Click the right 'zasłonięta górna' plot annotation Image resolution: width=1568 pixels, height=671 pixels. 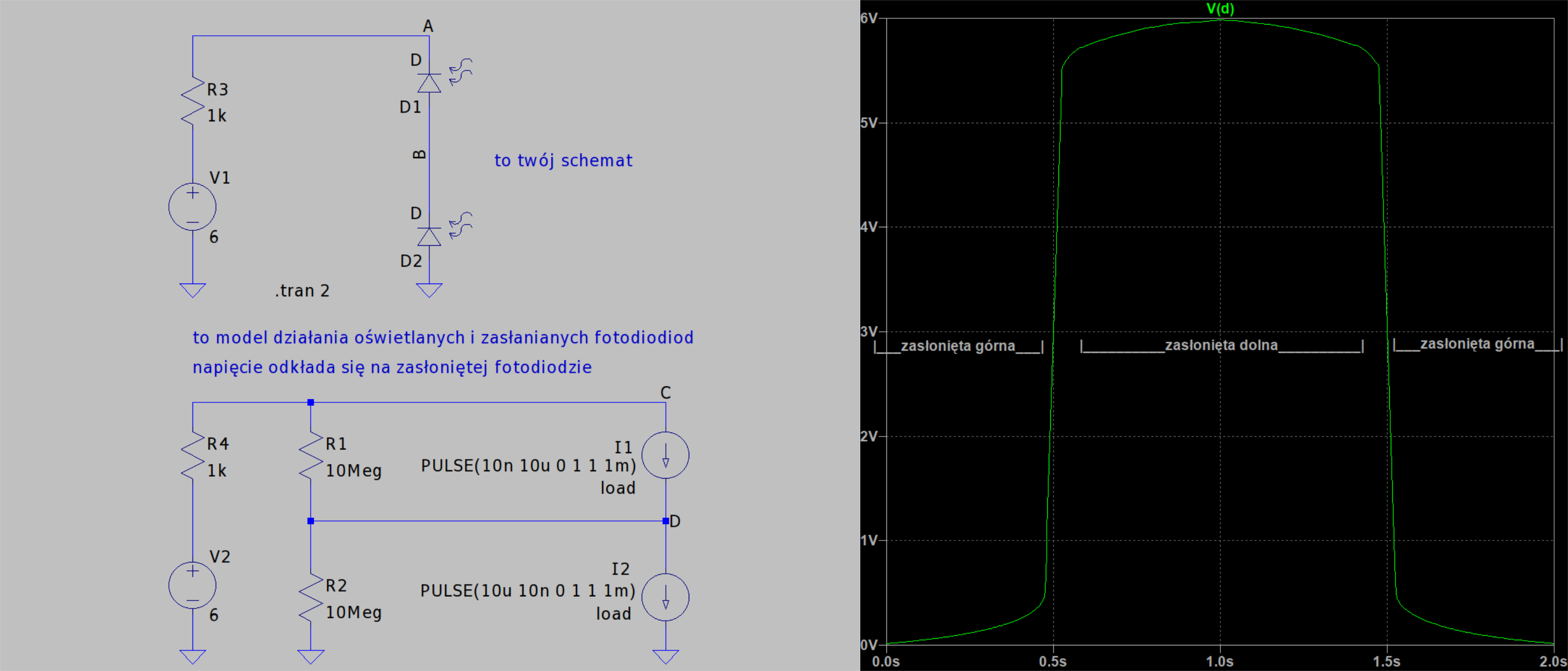click(x=1477, y=344)
